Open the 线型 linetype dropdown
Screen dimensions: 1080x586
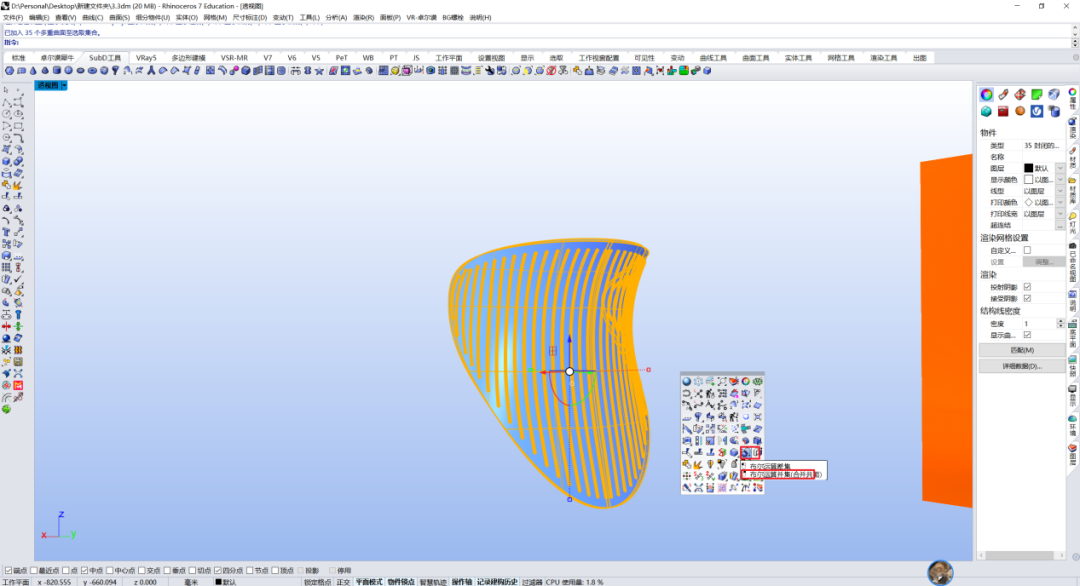(x=1060, y=191)
